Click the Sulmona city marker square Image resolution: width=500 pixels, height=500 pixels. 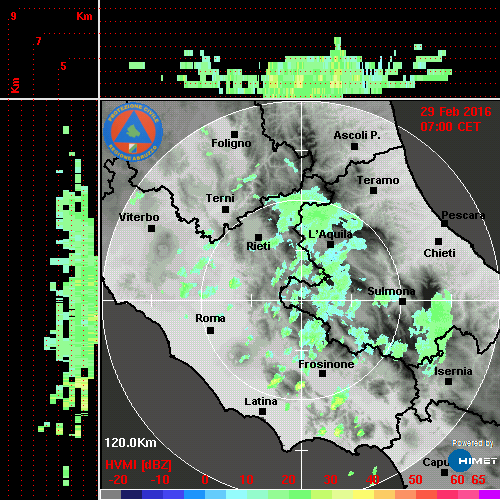pos(403,302)
